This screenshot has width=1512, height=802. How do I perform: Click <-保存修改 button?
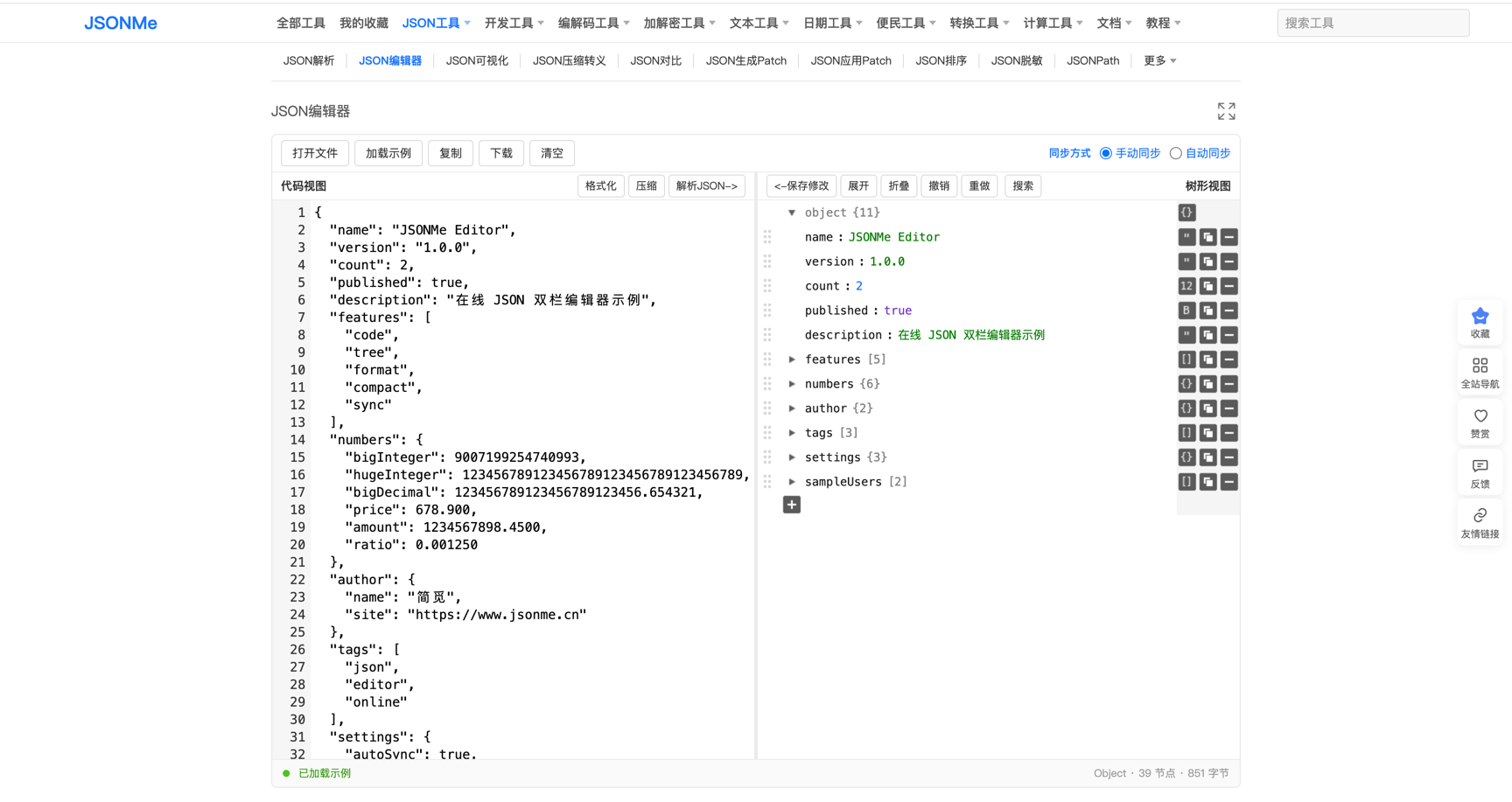tap(801, 185)
